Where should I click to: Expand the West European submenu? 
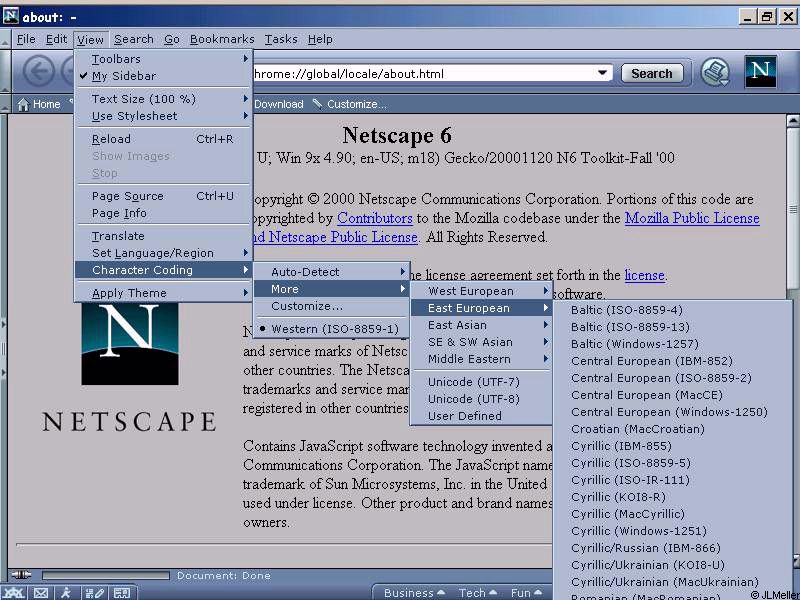481,291
